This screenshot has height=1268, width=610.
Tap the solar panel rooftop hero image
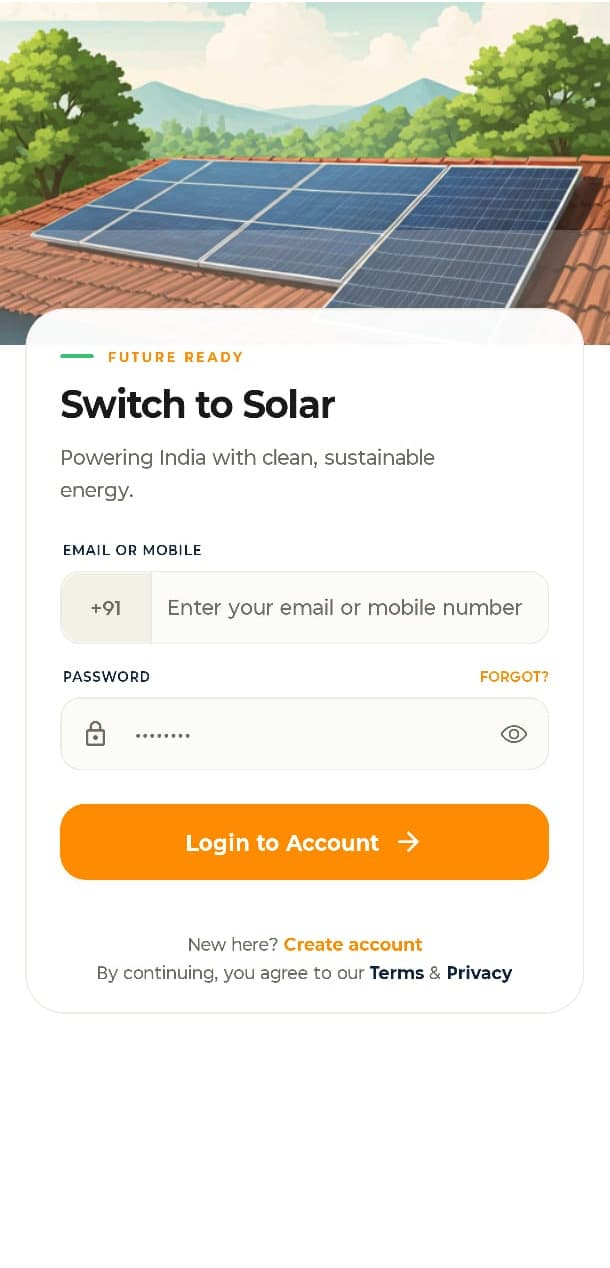coord(305,160)
